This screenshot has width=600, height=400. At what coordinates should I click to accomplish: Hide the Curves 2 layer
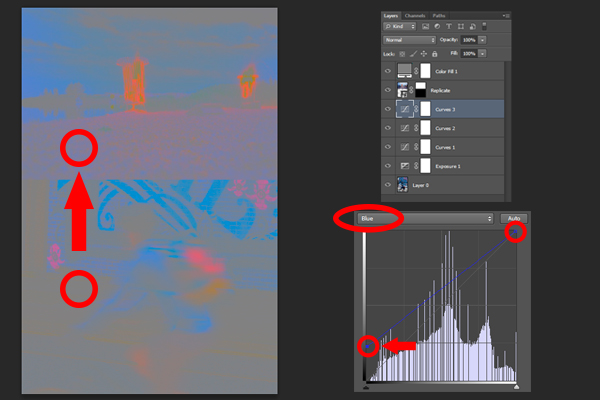[388, 128]
